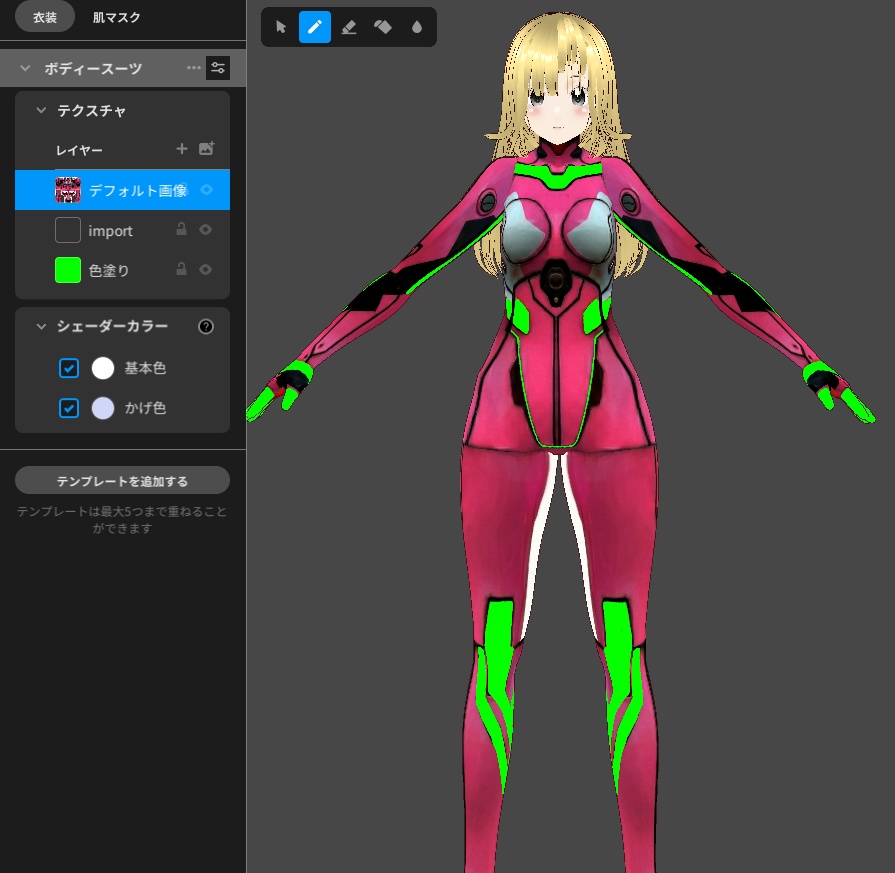Click the レイヤー heading text

(x=79, y=150)
